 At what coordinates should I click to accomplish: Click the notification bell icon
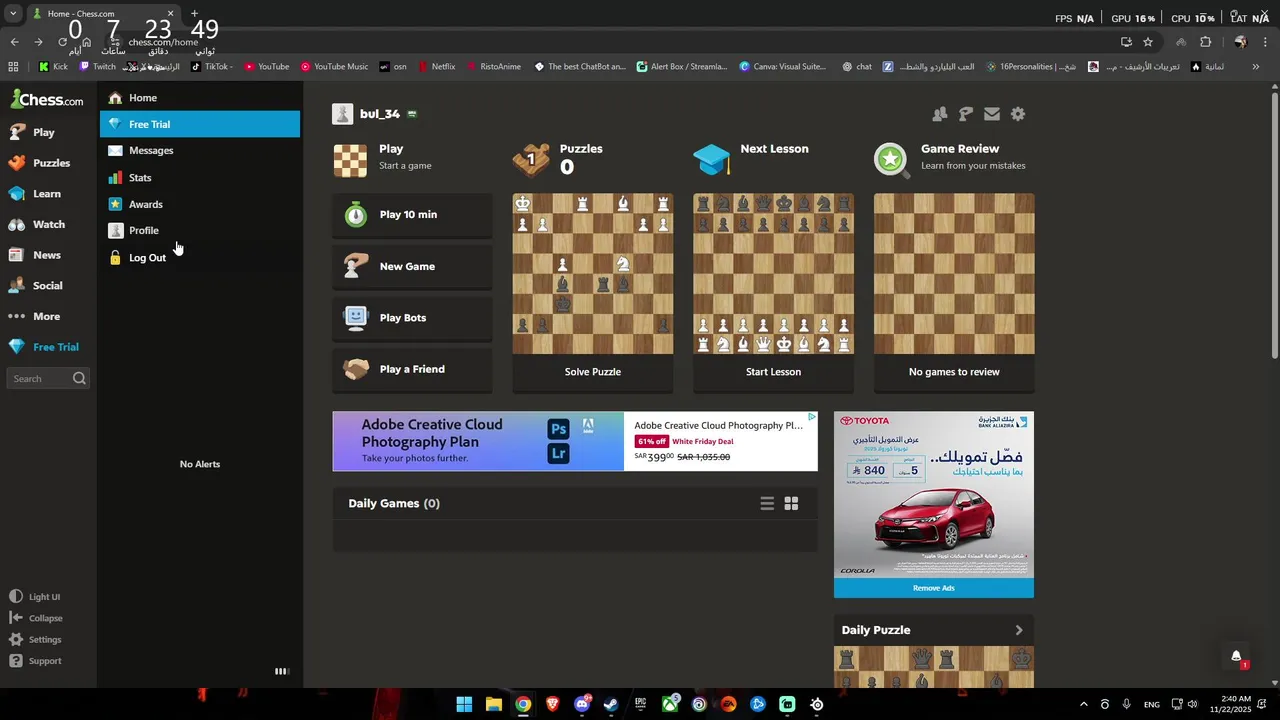(x=1236, y=657)
